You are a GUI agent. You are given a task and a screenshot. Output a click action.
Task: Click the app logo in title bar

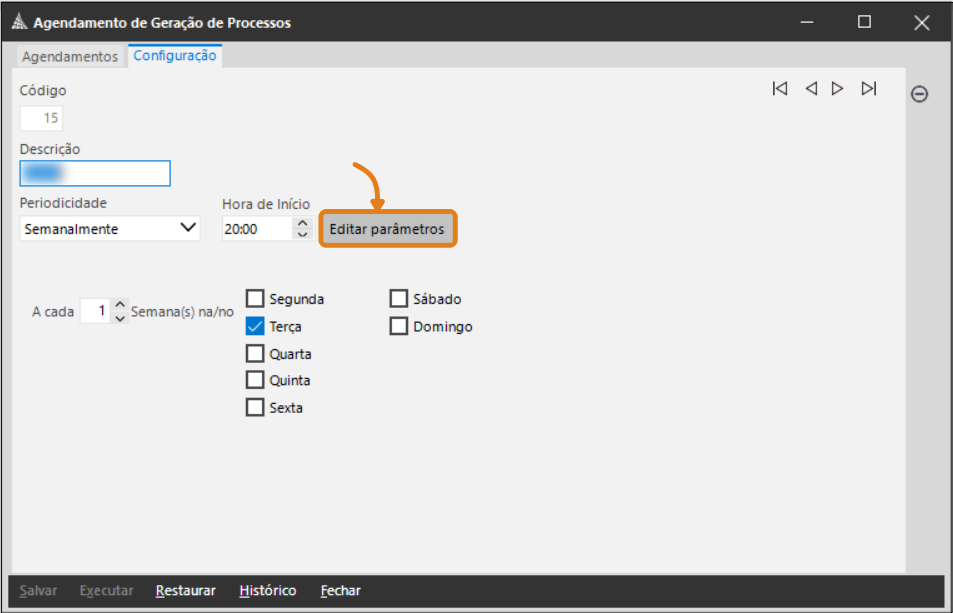pos(19,22)
